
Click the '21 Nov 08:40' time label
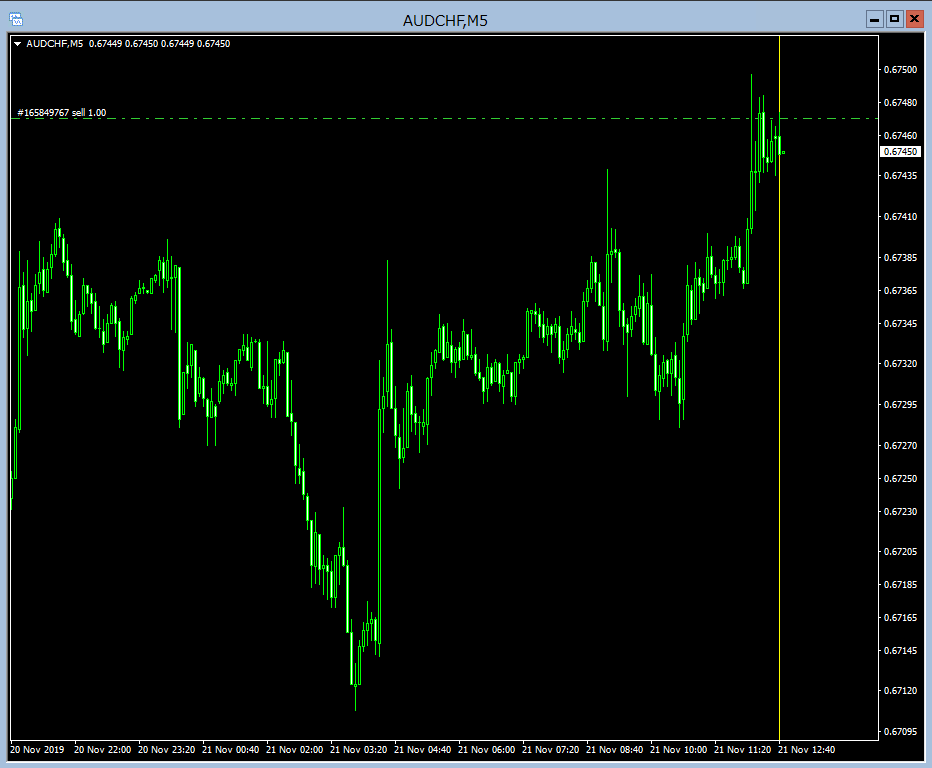[615, 750]
